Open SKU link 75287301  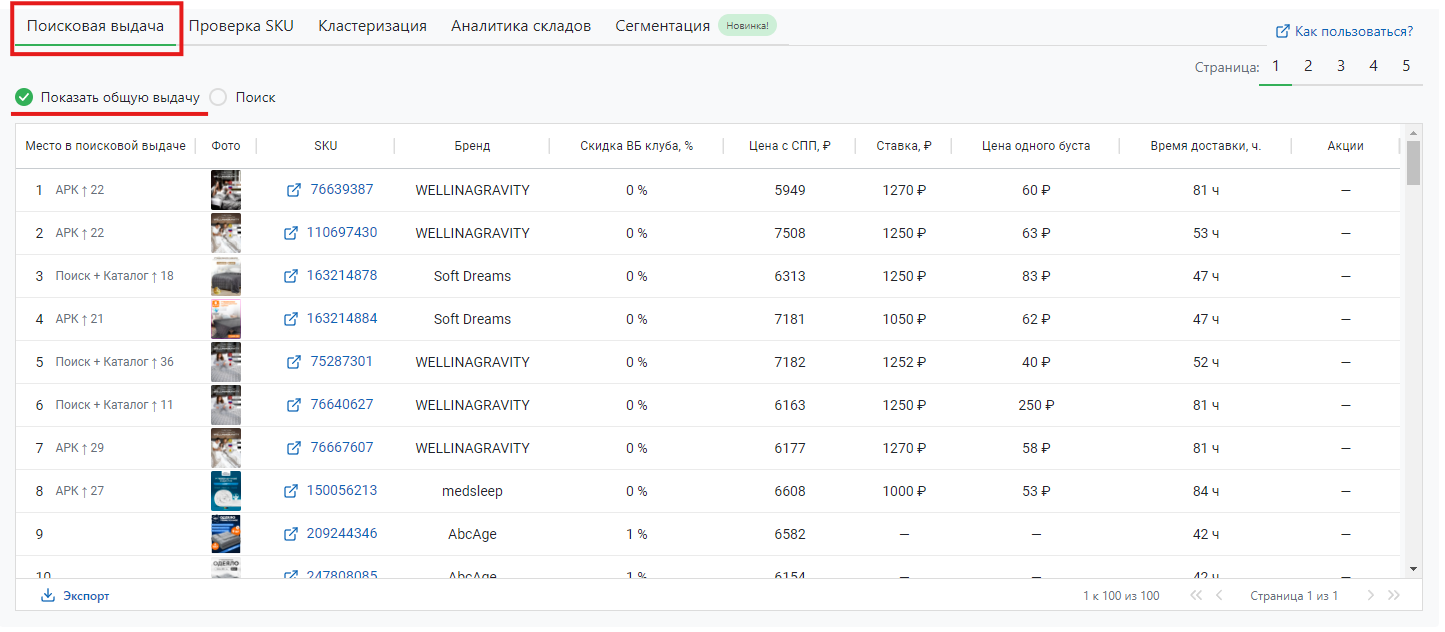coord(342,362)
